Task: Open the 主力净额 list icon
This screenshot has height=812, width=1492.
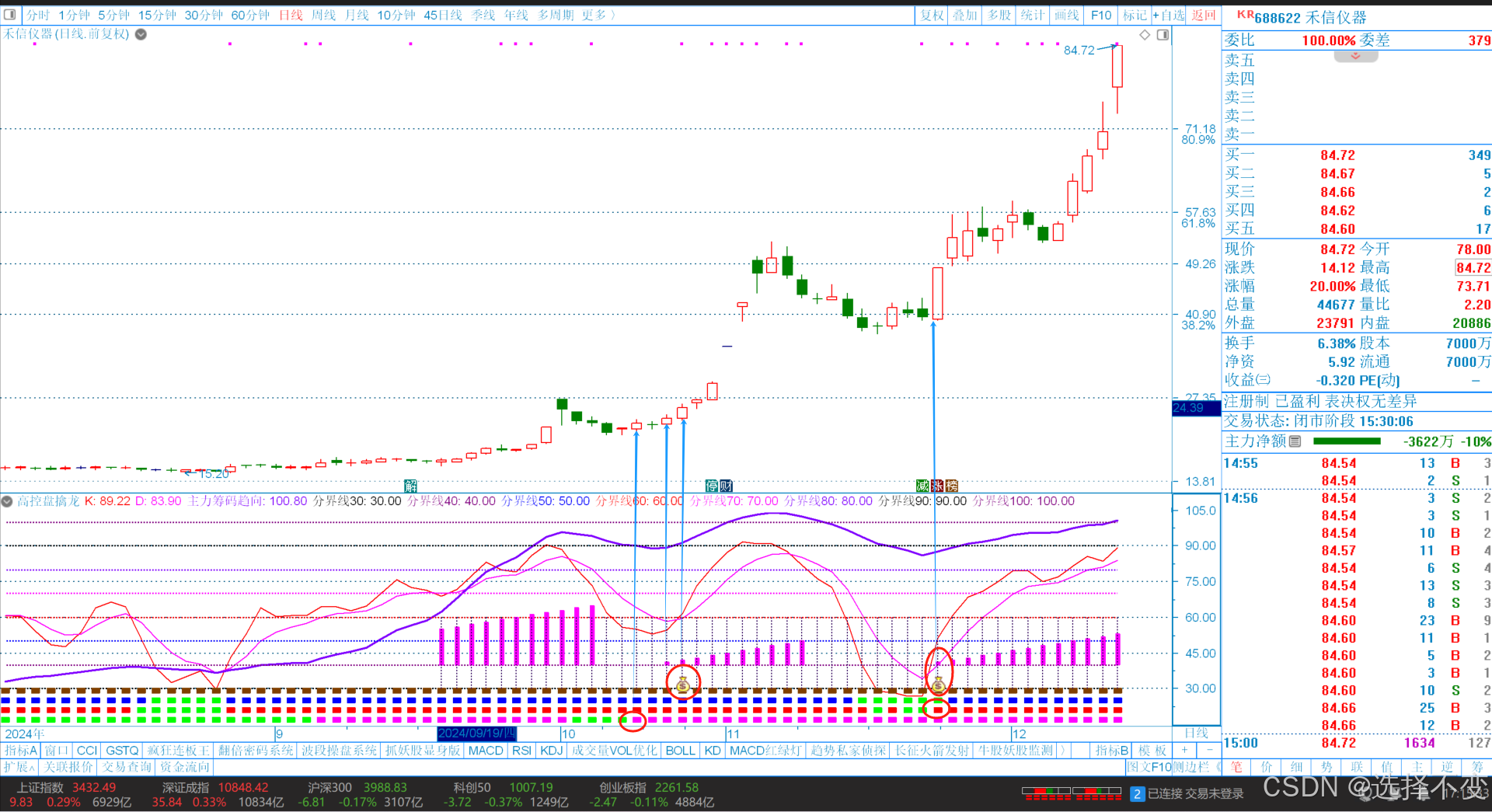Action: pyautogui.click(x=1295, y=441)
